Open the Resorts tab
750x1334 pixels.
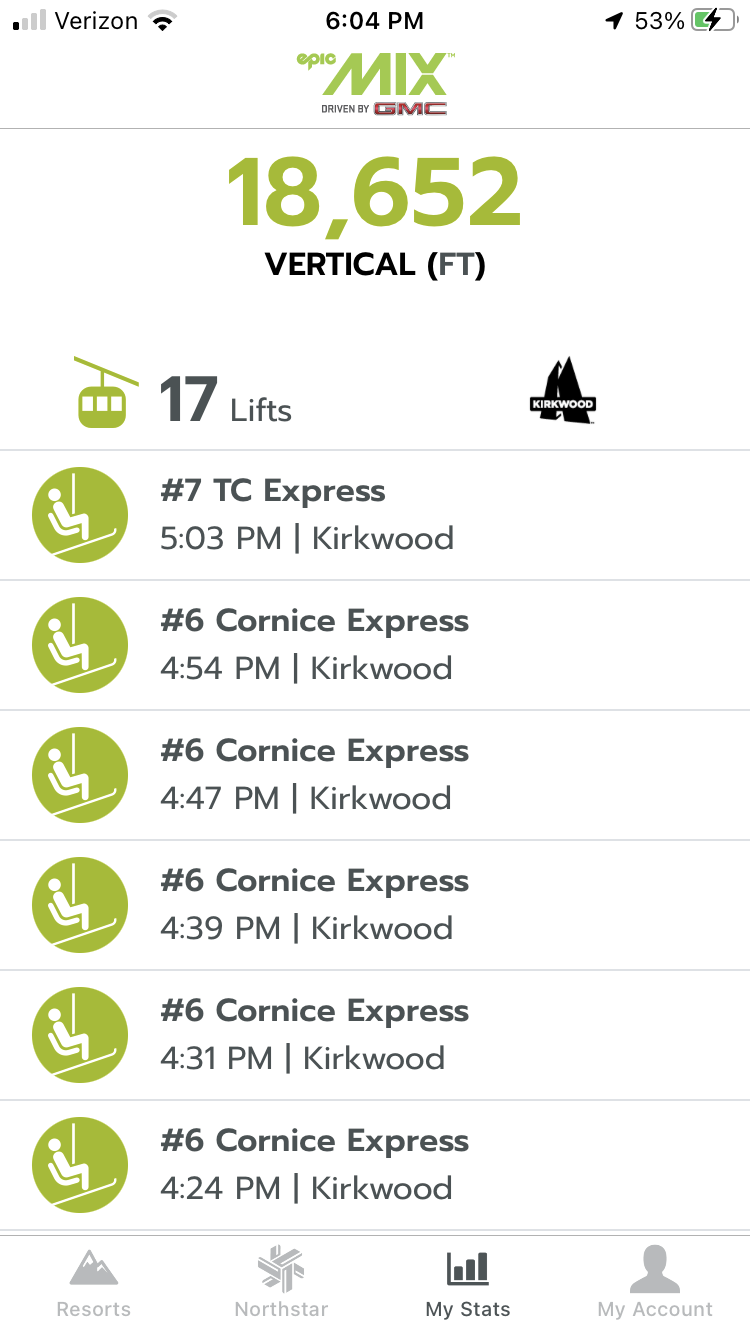(x=93, y=1284)
